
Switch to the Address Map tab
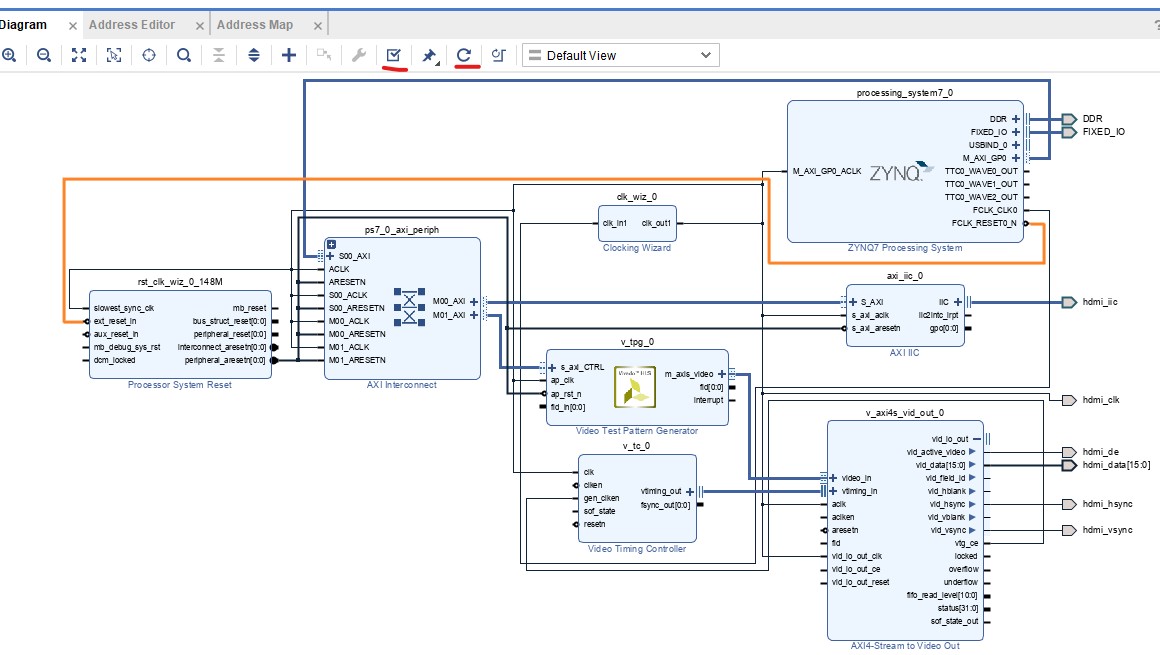tap(255, 25)
